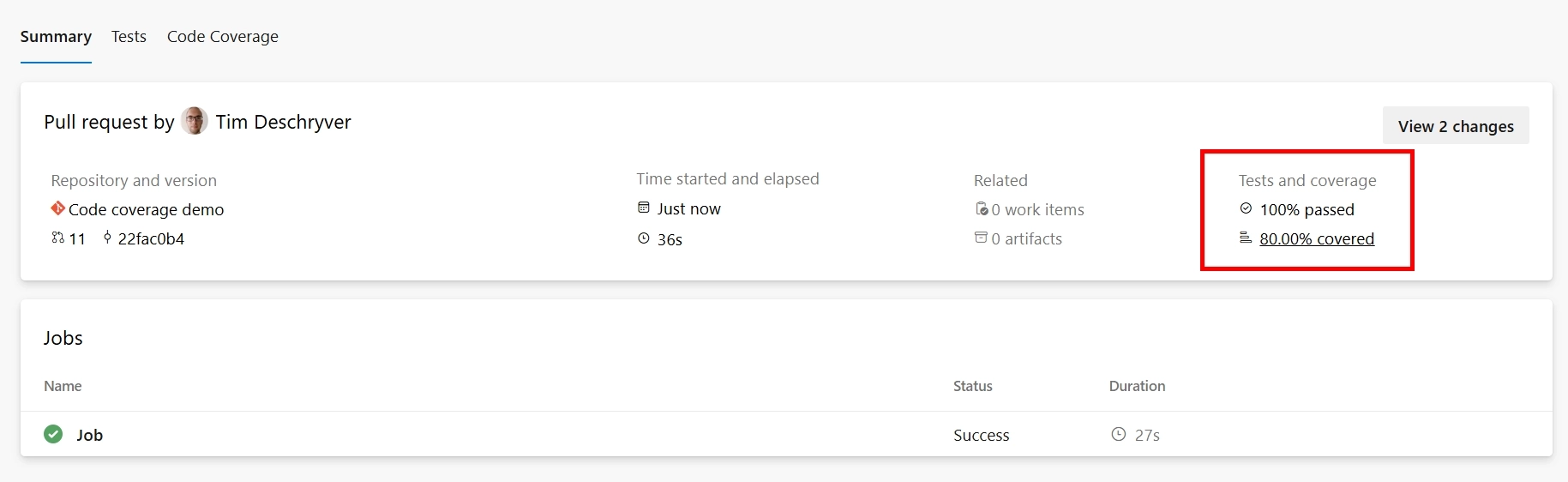The image size is (1568, 482).
Task: Click the git repository icon beside Code coverage demo
Action: 58,208
